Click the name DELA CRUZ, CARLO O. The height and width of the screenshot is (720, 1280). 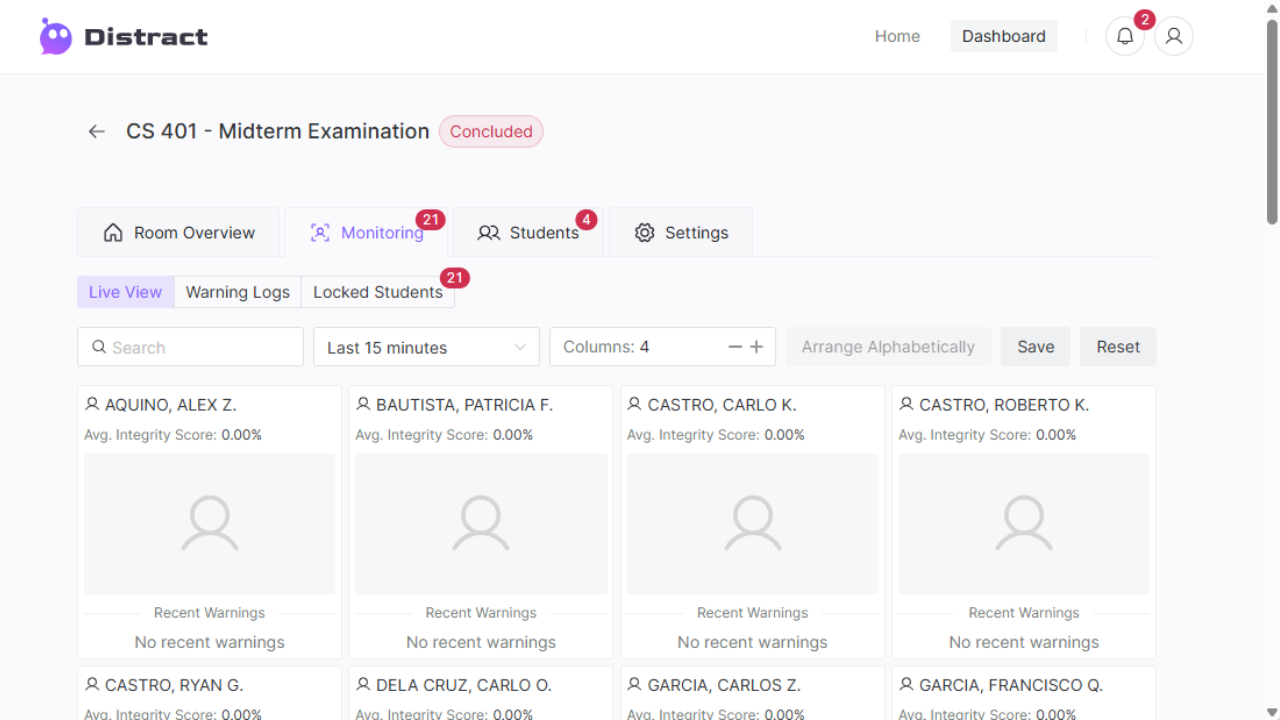pyautogui.click(x=464, y=685)
